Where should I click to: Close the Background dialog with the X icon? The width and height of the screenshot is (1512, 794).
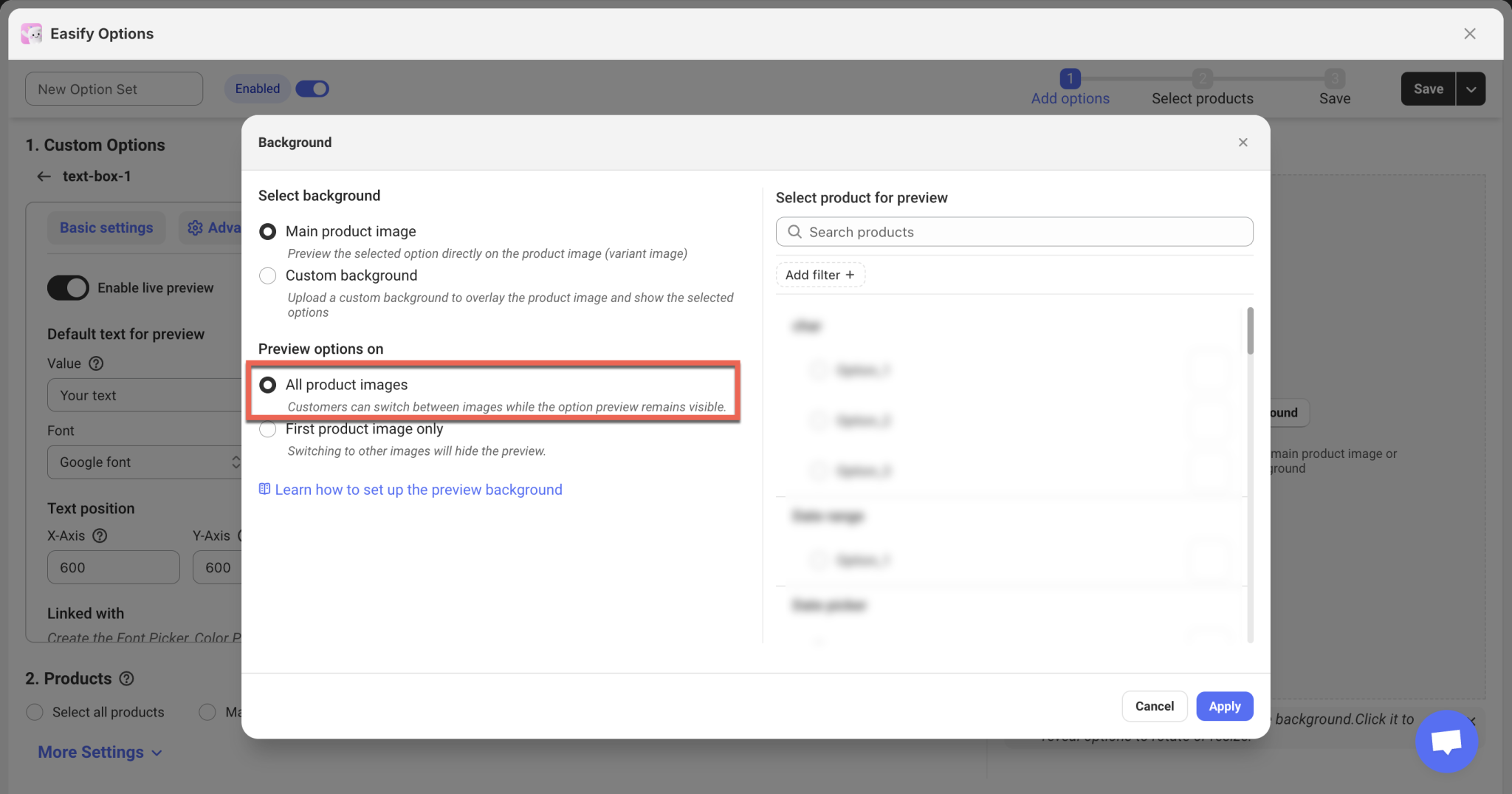point(1243,143)
